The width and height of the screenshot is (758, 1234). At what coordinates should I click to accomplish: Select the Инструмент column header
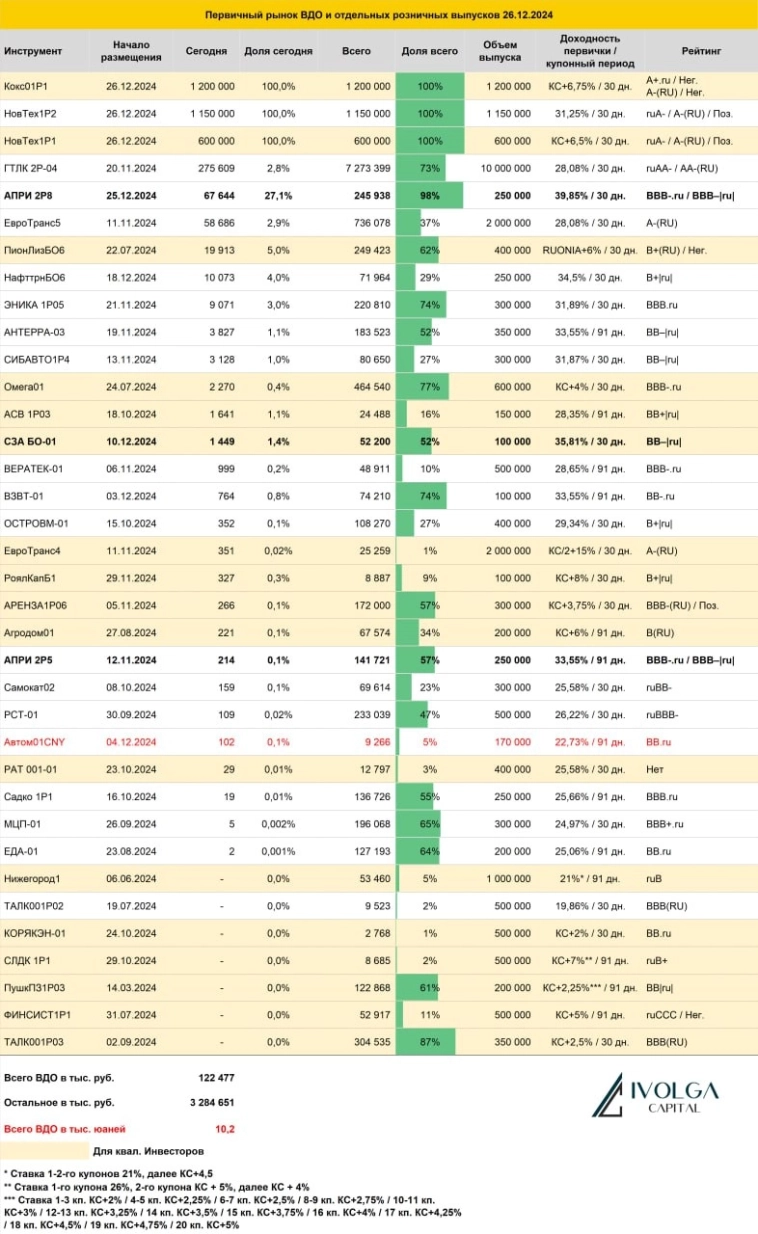(33, 50)
